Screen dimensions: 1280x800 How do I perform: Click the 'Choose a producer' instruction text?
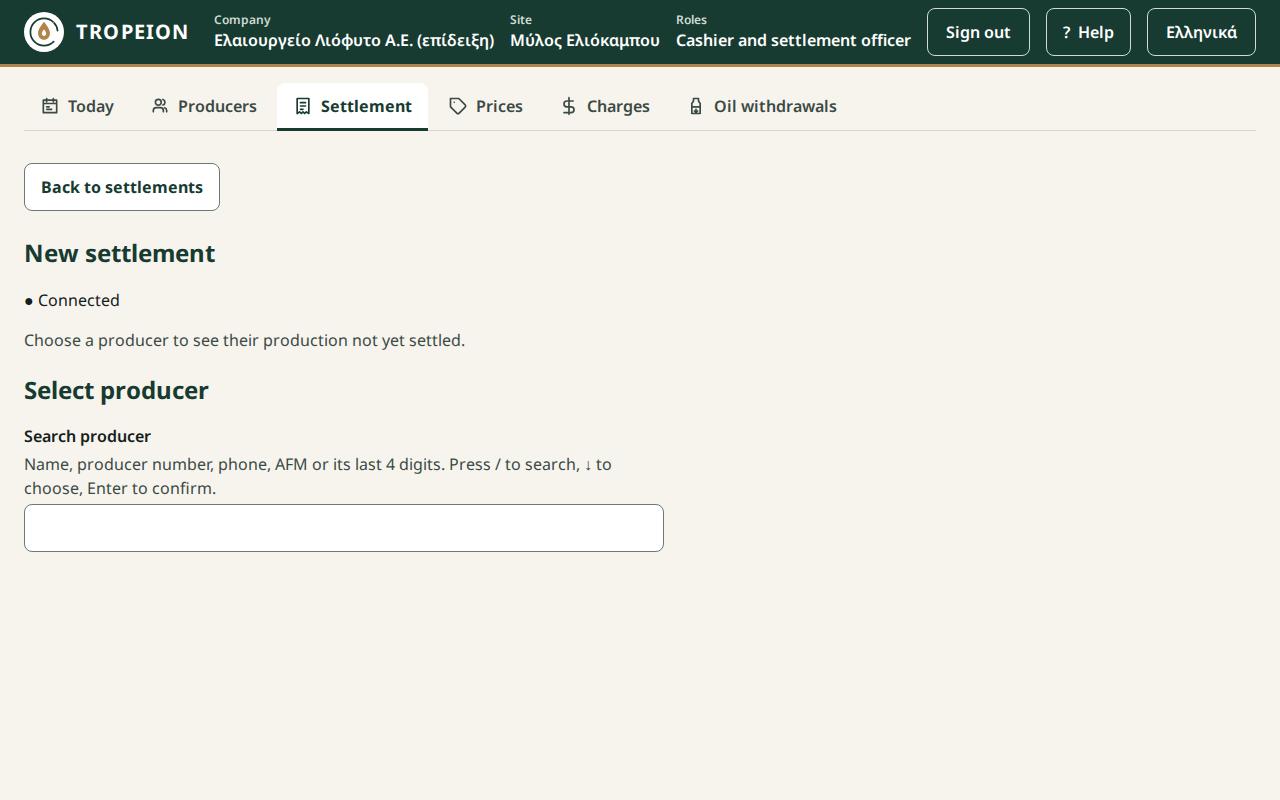pyautogui.click(x=244, y=340)
